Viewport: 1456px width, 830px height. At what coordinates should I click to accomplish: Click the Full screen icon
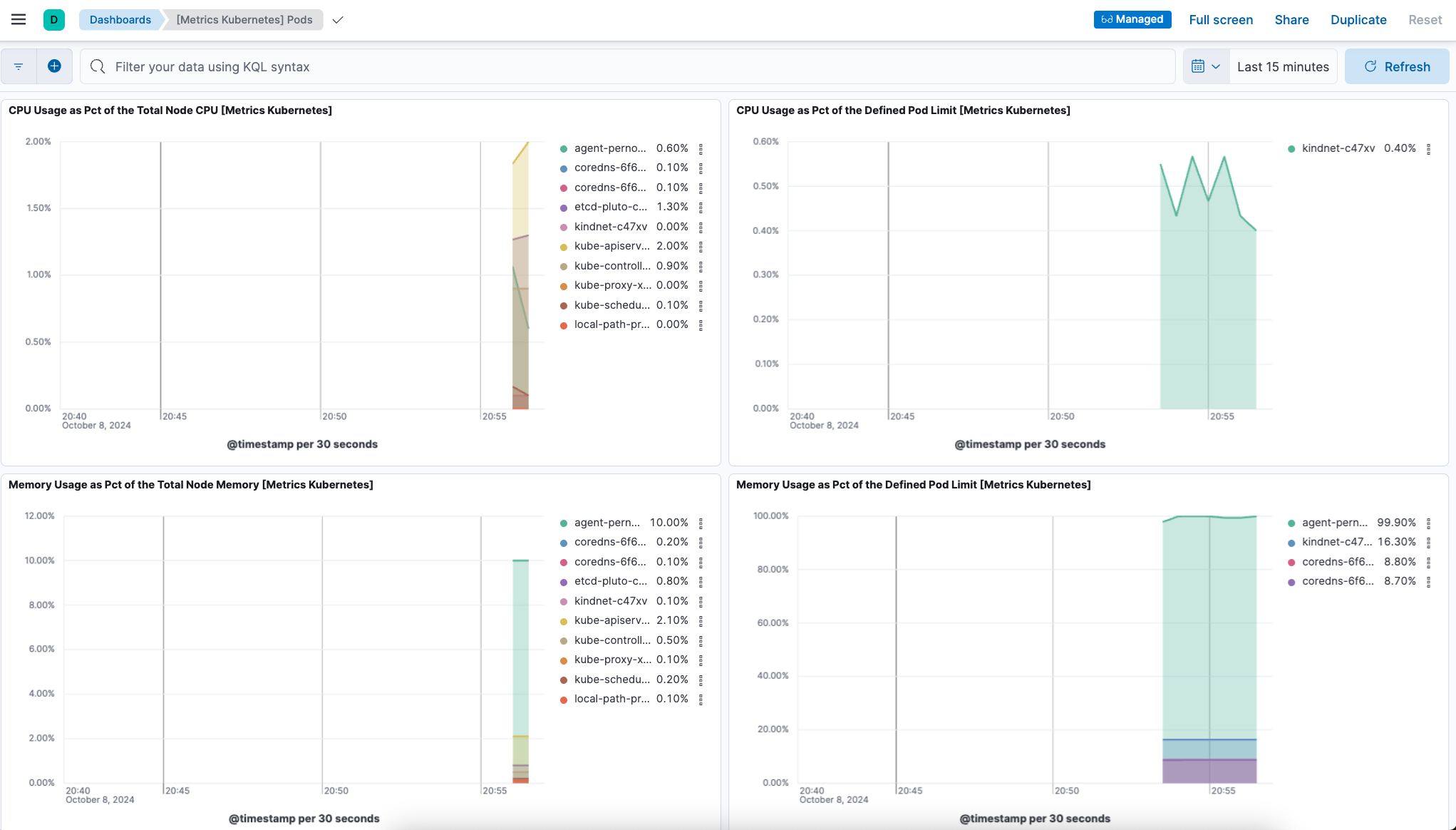pyautogui.click(x=1220, y=19)
